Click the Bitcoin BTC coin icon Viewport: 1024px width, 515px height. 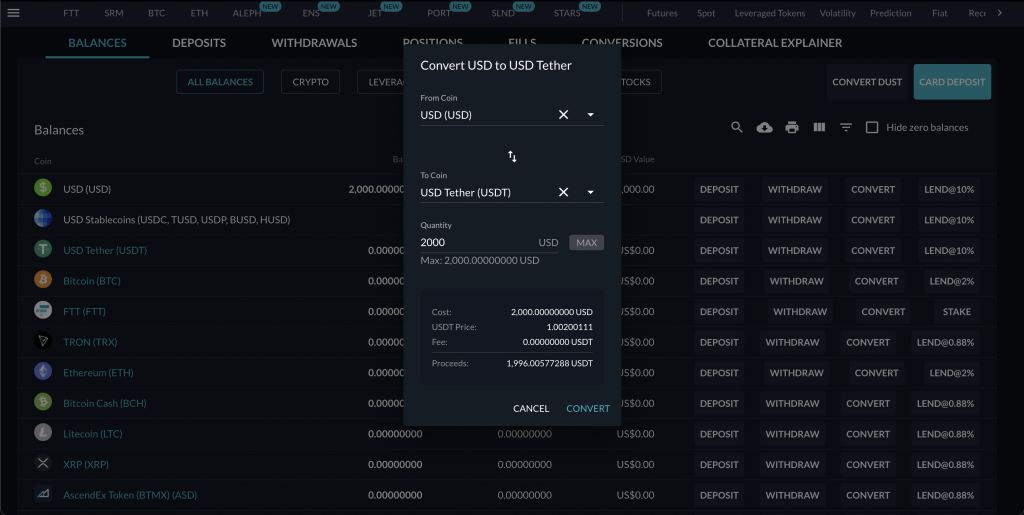43,280
